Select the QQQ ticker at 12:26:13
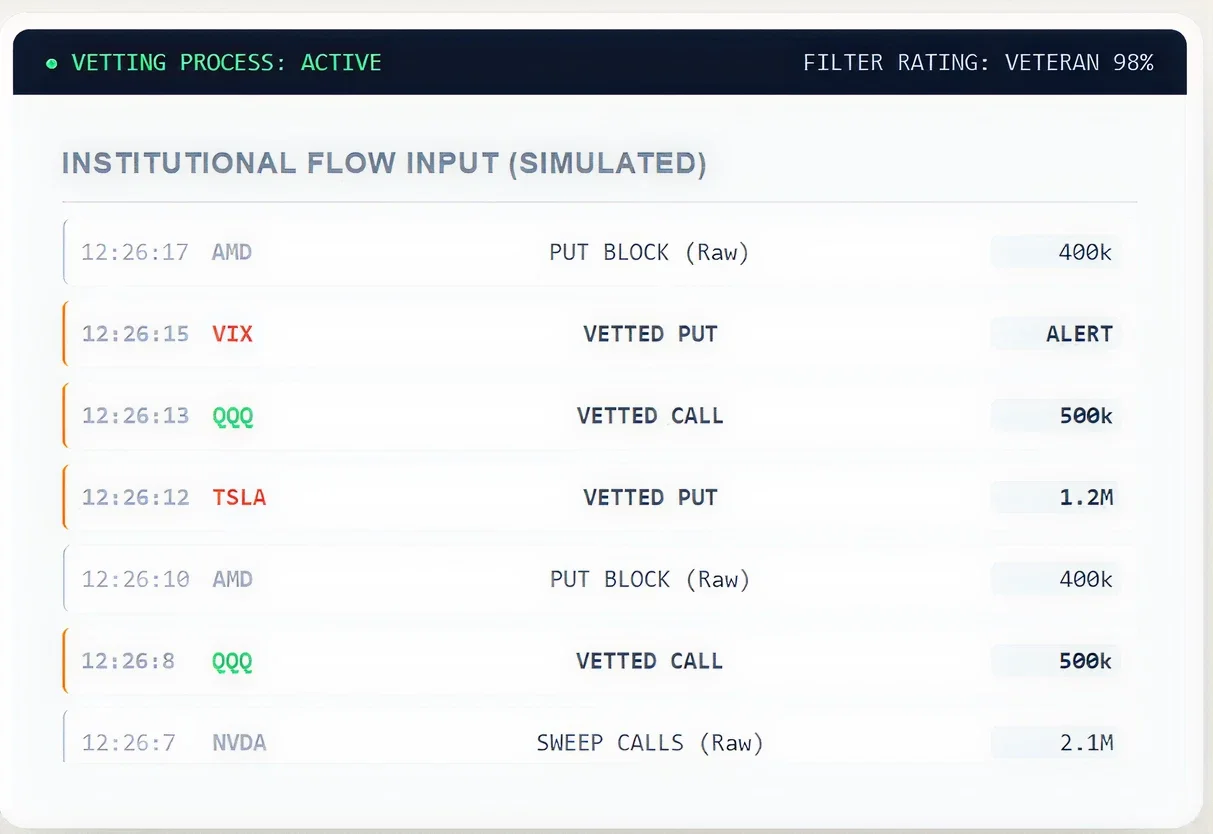 click(x=232, y=416)
